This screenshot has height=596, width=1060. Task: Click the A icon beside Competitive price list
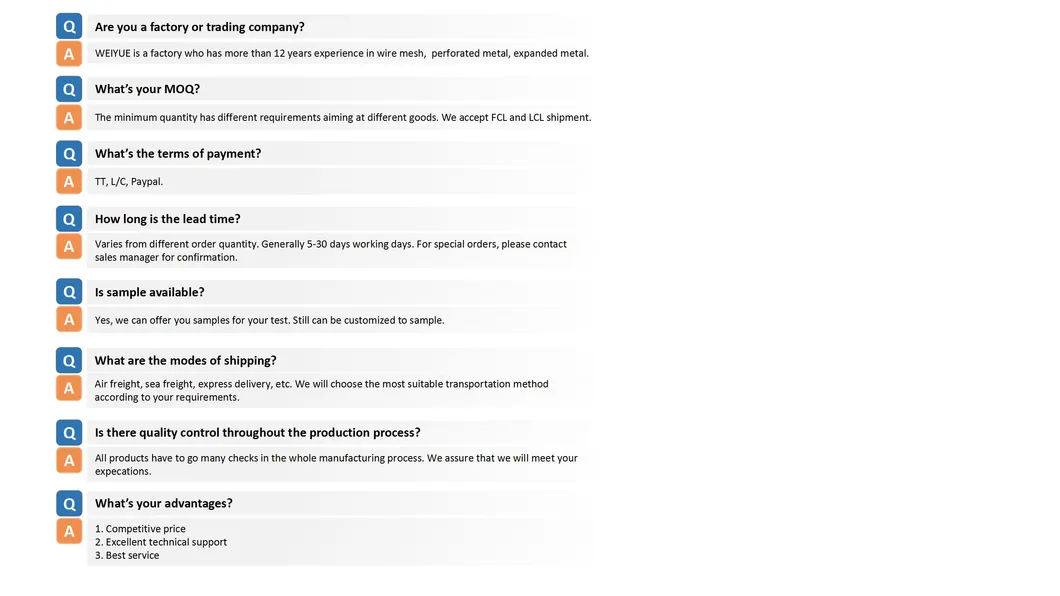tap(69, 531)
